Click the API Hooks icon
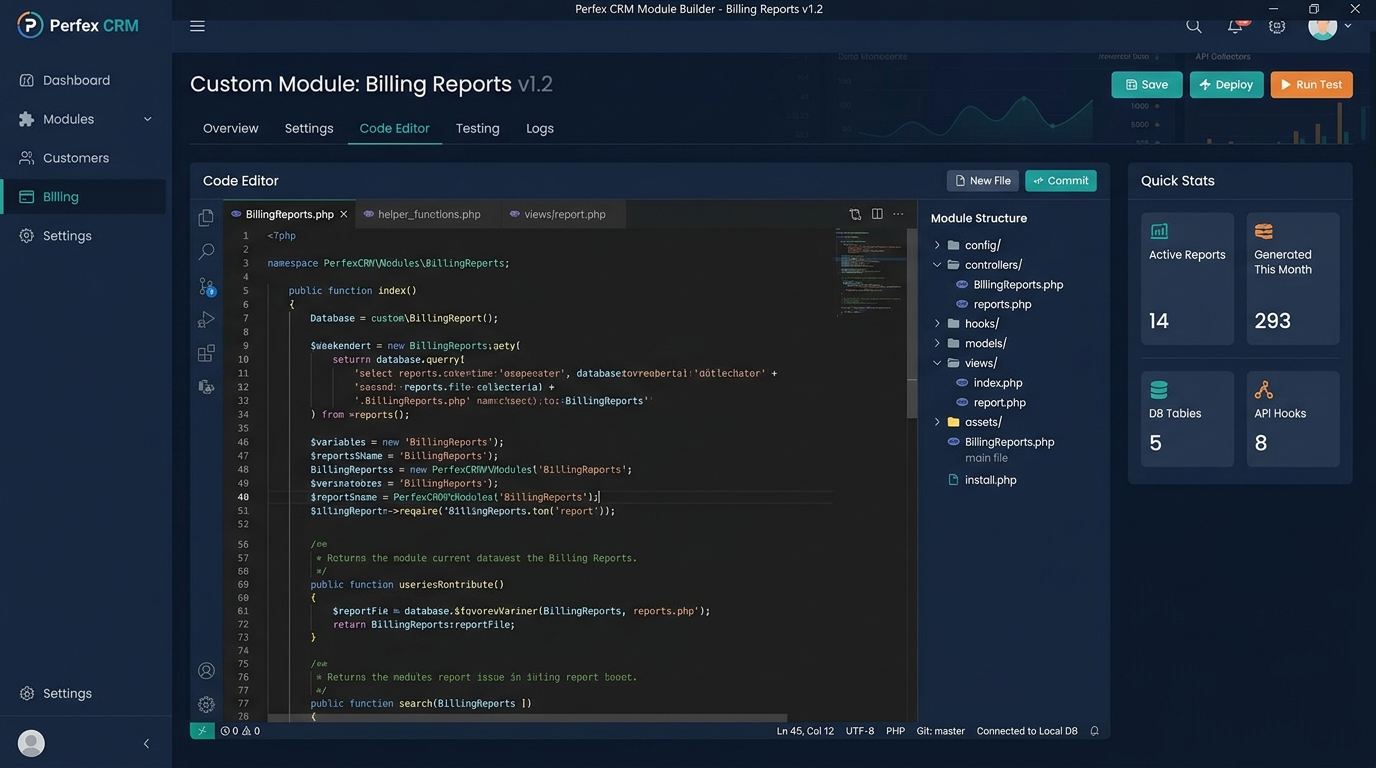Viewport: 1376px width, 768px height. pyautogui.click(x=1264, y=390)
